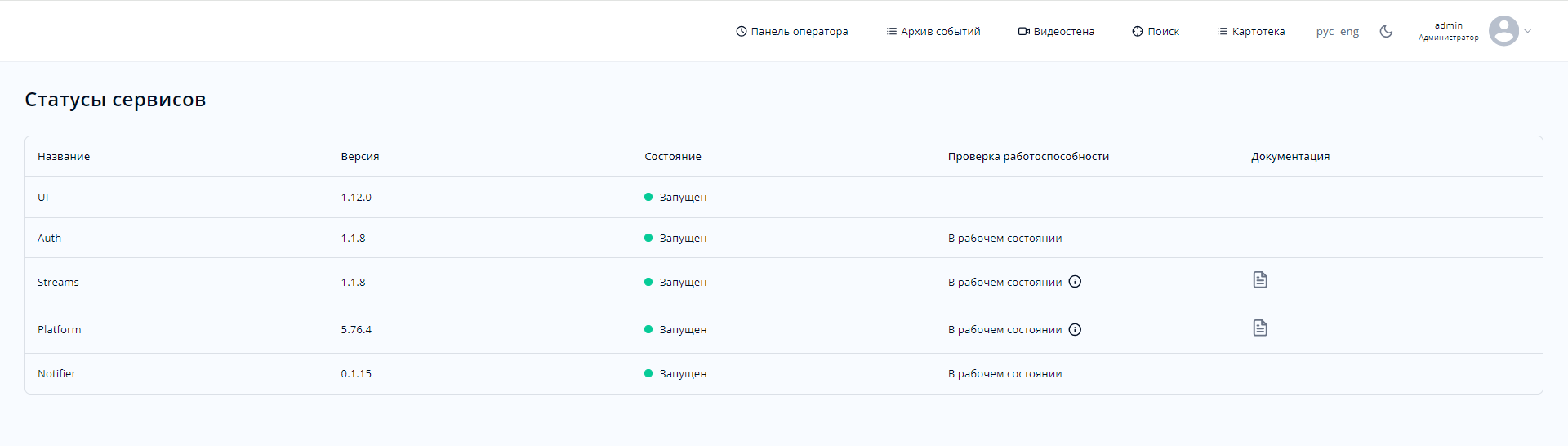Toggle dark mode with moon icon
Image resolution: width=1568 pixels, height=446 pixels.
(x=1386, y=32)
